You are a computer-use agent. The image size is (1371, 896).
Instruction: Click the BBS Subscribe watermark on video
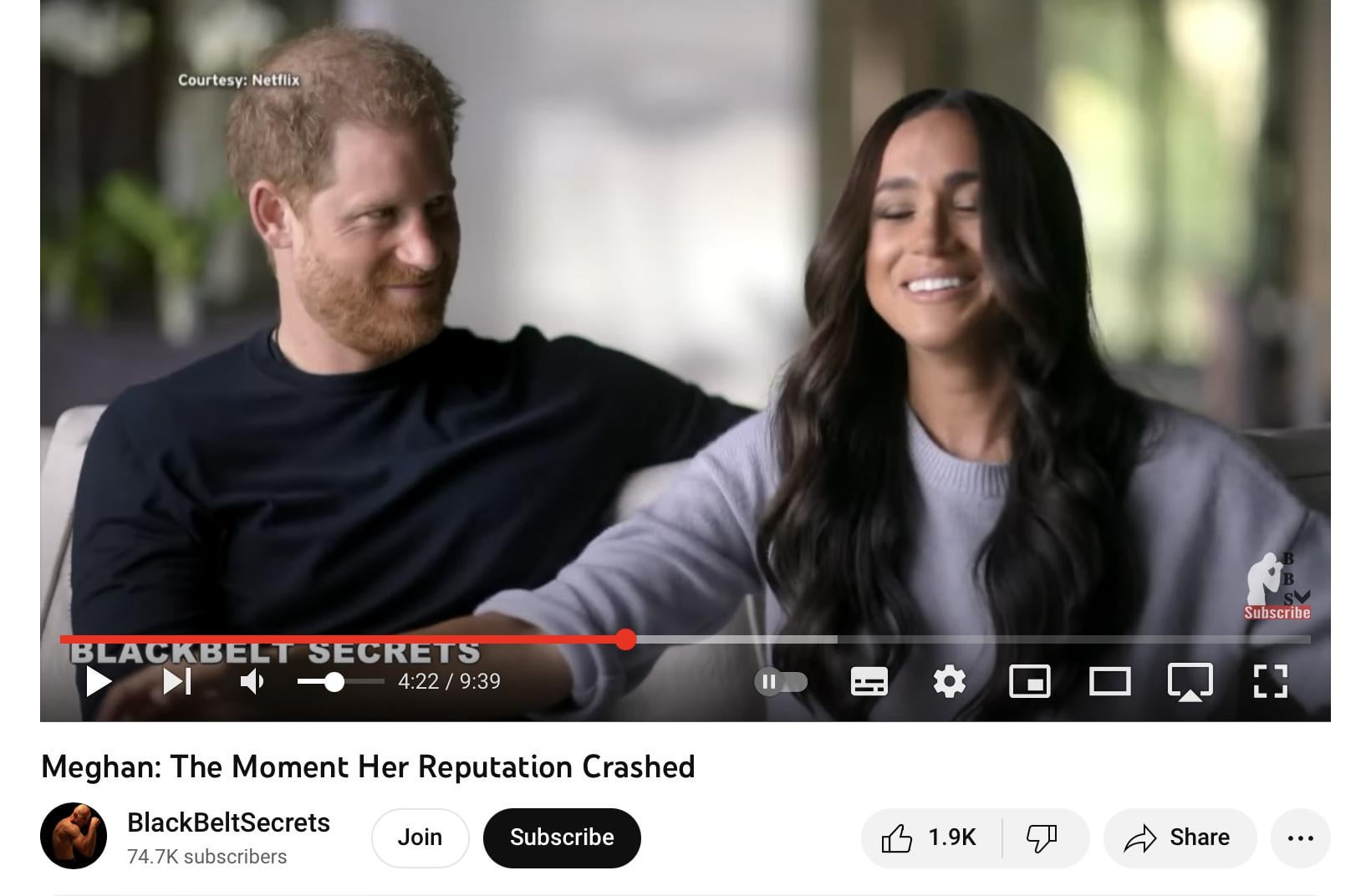[x=1277, y=586]
